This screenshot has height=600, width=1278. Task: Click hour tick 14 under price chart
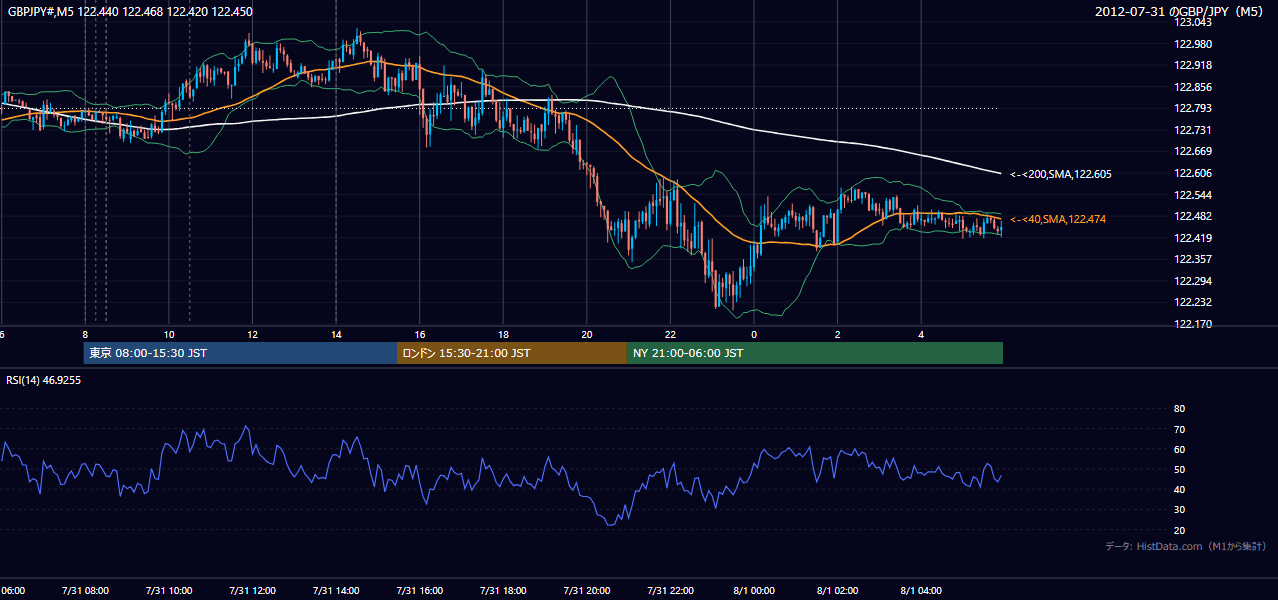point(336,335)
